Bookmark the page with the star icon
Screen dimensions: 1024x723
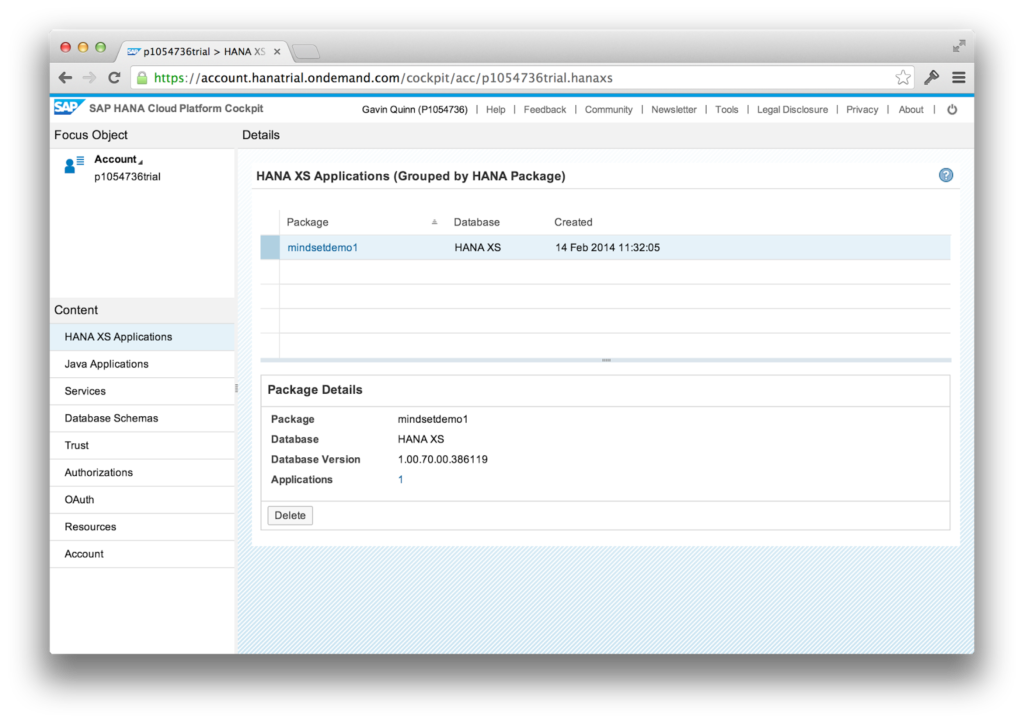click(903, 78)
